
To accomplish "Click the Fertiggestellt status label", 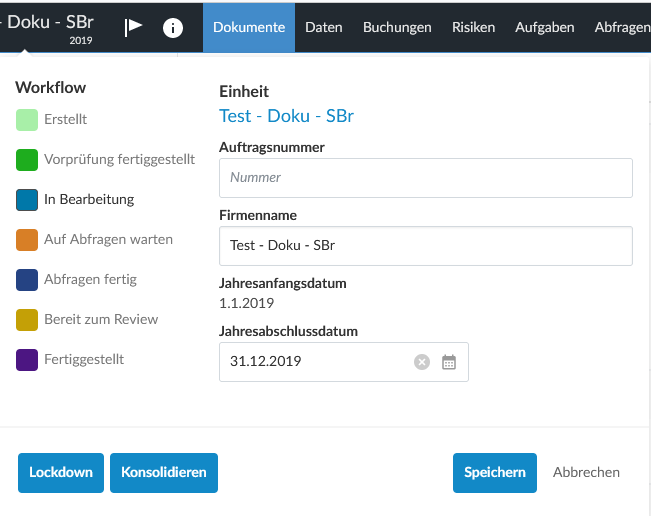I will click(x=84, y=359).
